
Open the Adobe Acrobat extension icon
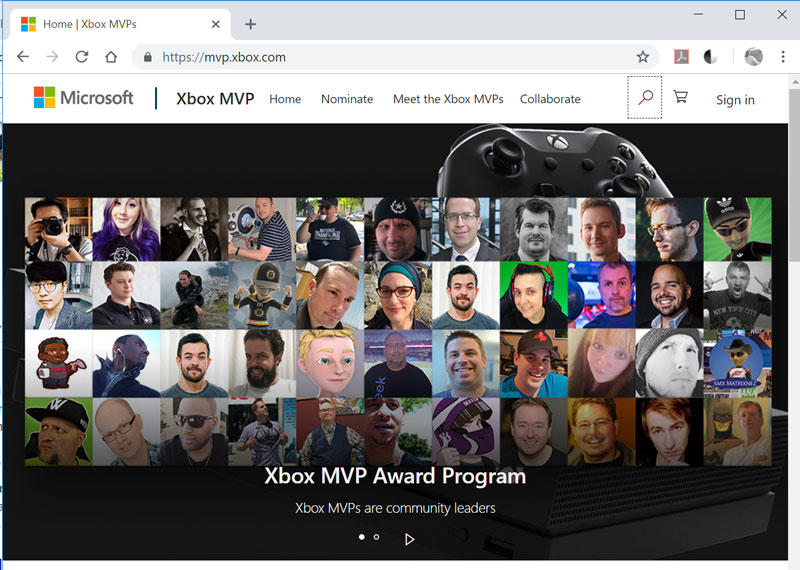[681, 57]
